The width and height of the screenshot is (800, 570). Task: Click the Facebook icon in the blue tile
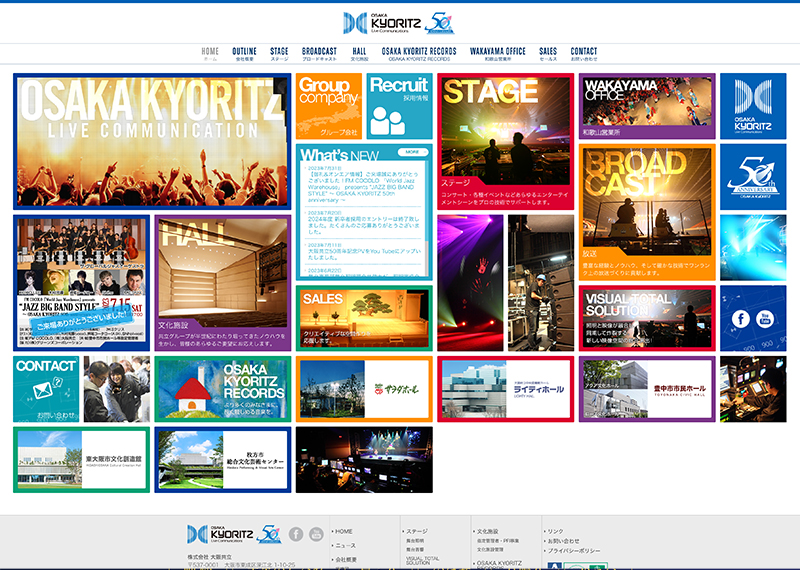point(740,319)
